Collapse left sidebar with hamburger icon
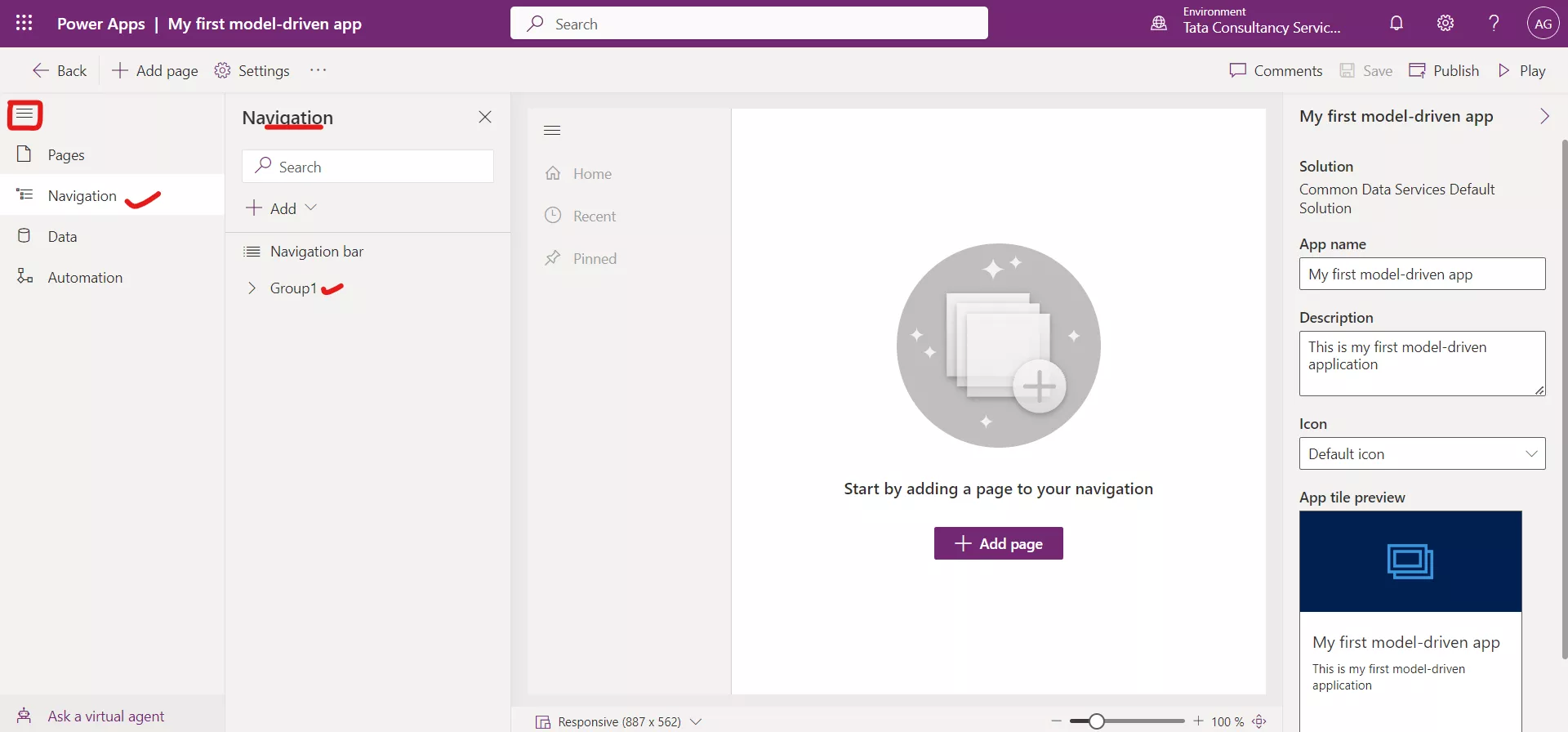1568x732 pixels. point(24,114)
